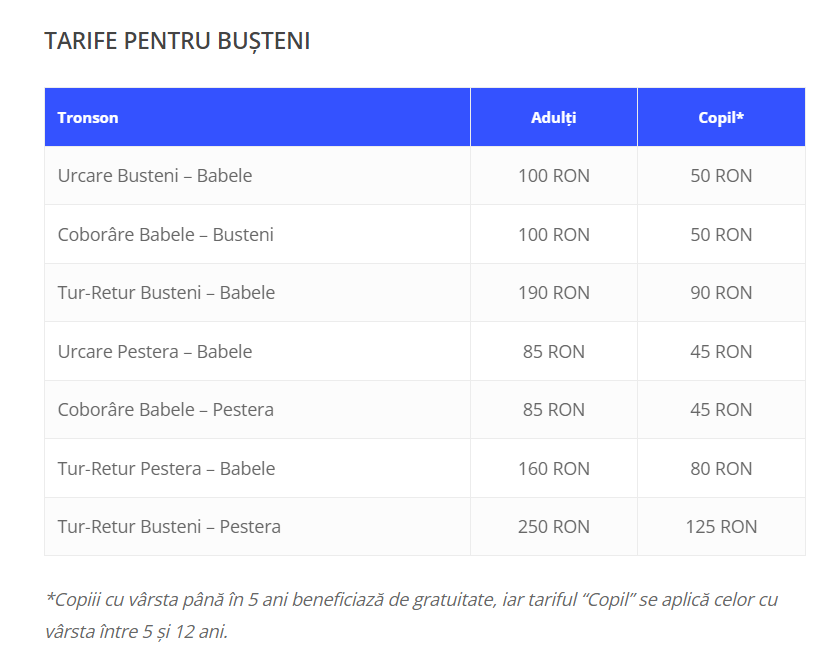The image size is (836, 652).
Task: Click the 190 RON adult price
Action: (x=553, y=293)
